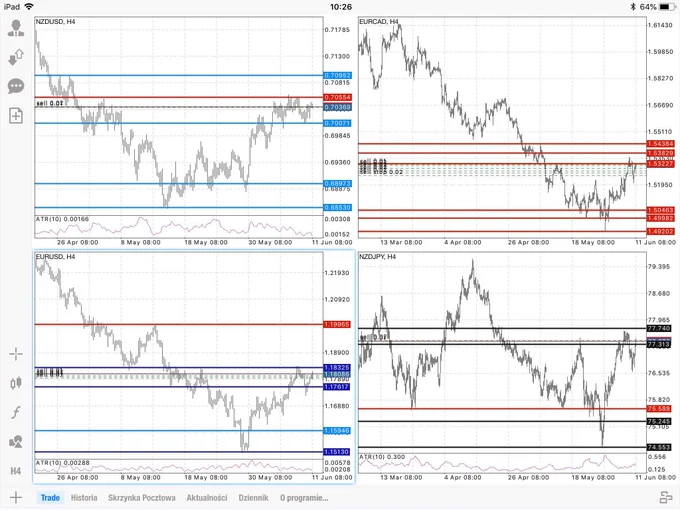Select the 0.68973 level label on NZDUSD
Screen dimensions: 680x510
337,183
